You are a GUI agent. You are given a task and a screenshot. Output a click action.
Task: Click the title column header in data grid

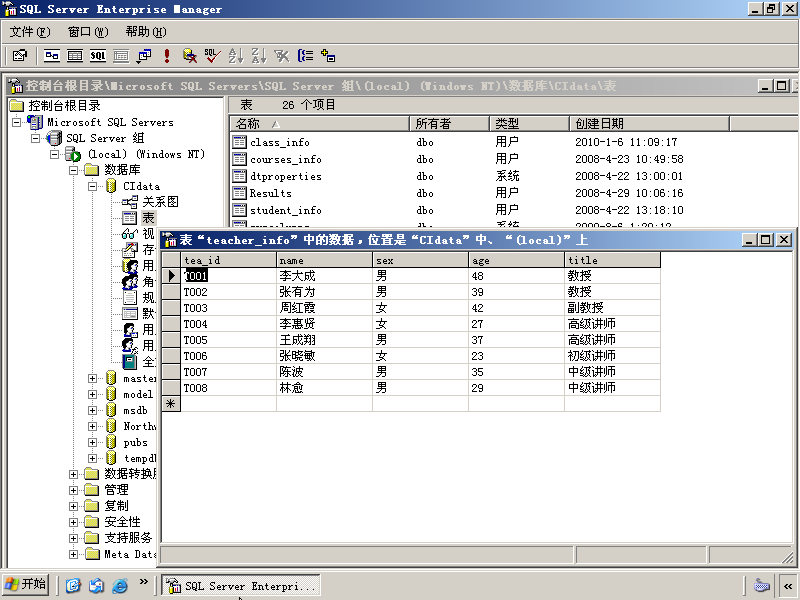pyautogui.click(x=612, y=260)
